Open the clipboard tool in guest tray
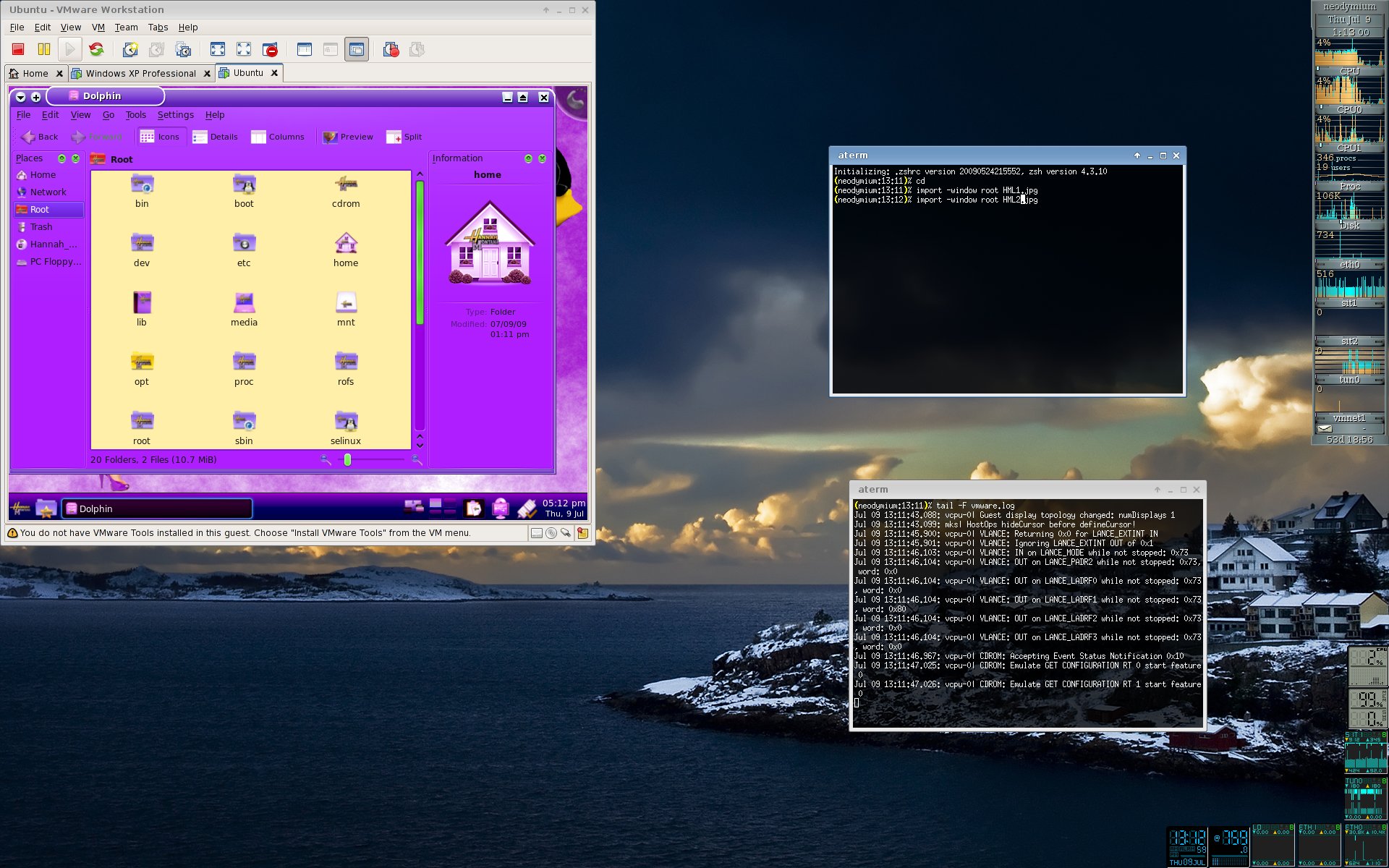 tap(473, 509)
